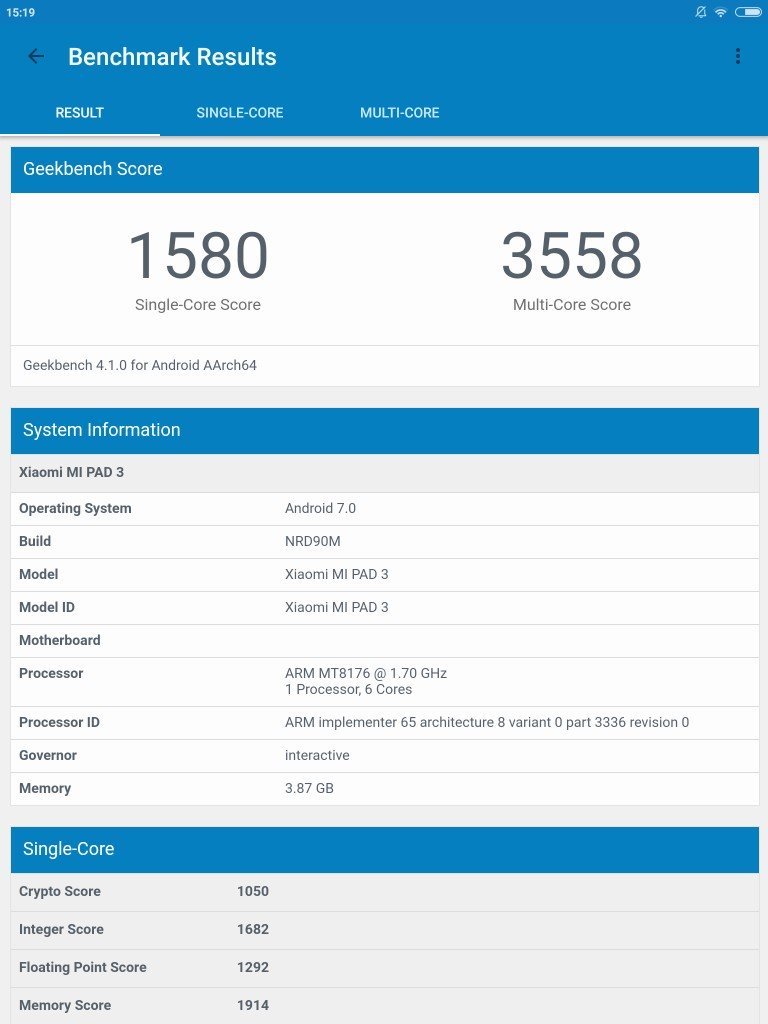Tap the back arrow icon
Viewport: 768px width, 1024px height.
coord(36,57)
